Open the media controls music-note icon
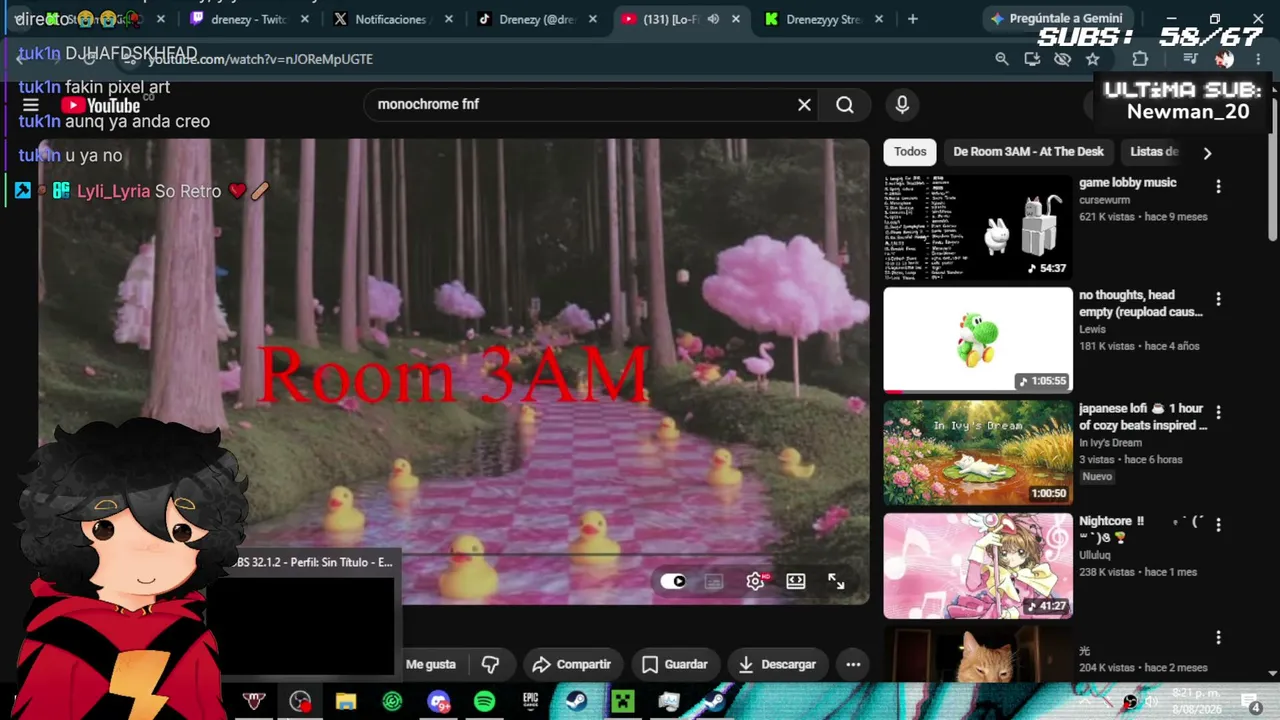Image resolution: width=1280 pixels, height=720 pixels. click(x=1190, y=59)
